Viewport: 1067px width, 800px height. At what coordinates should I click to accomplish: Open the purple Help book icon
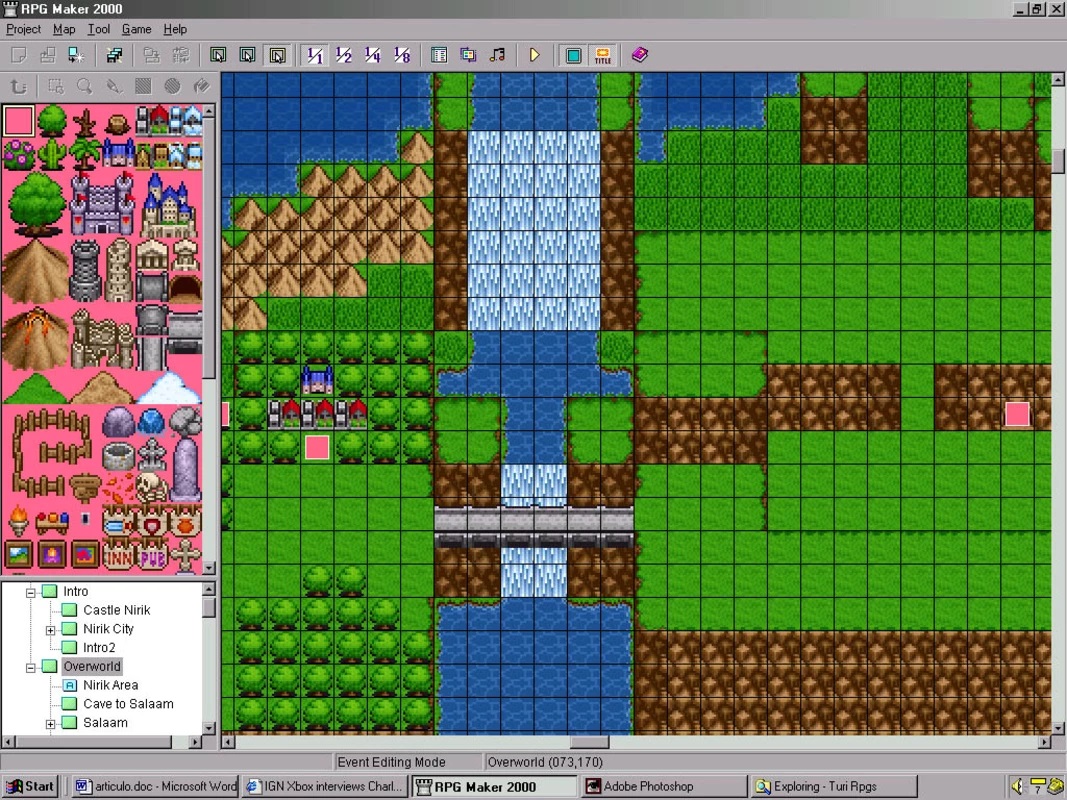click(639, 55)
